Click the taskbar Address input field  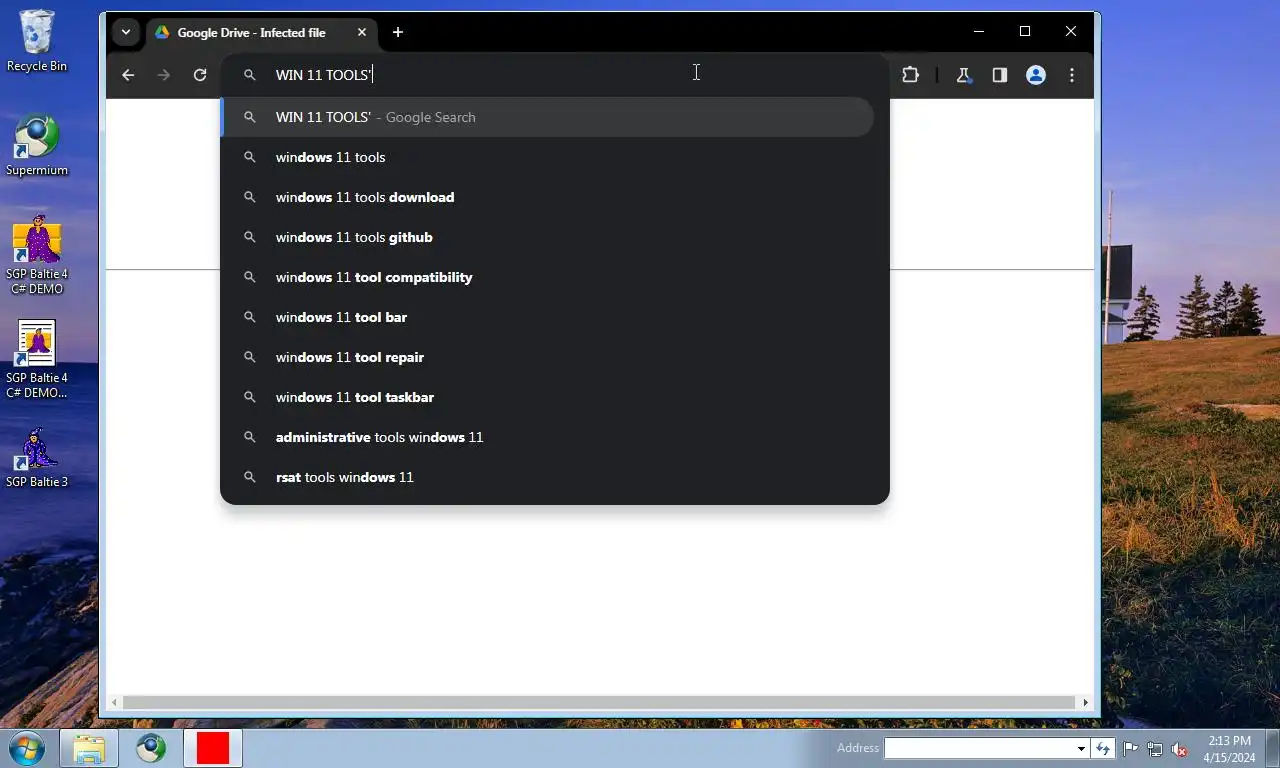coord(979,748)
